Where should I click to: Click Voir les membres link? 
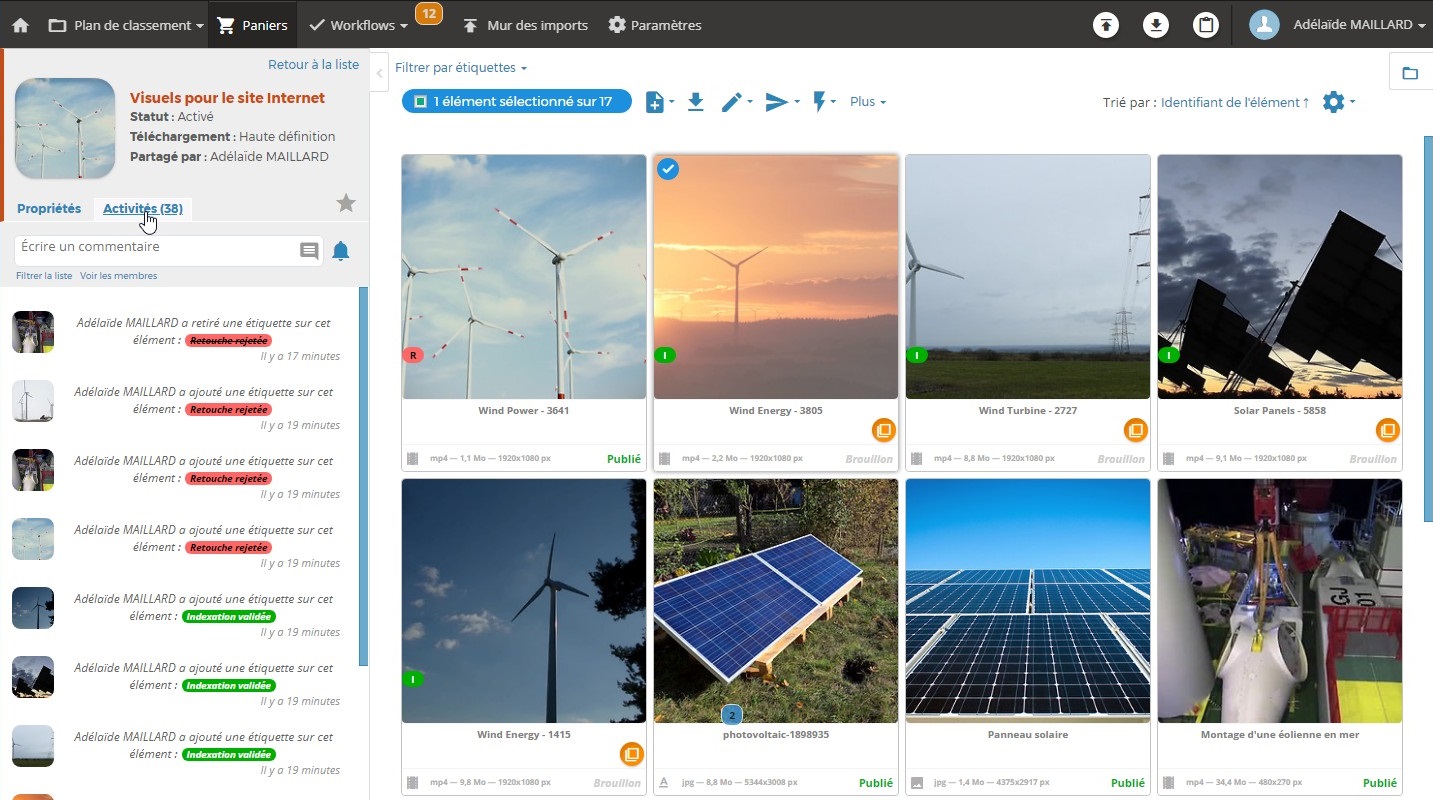(x=118, y=276)
